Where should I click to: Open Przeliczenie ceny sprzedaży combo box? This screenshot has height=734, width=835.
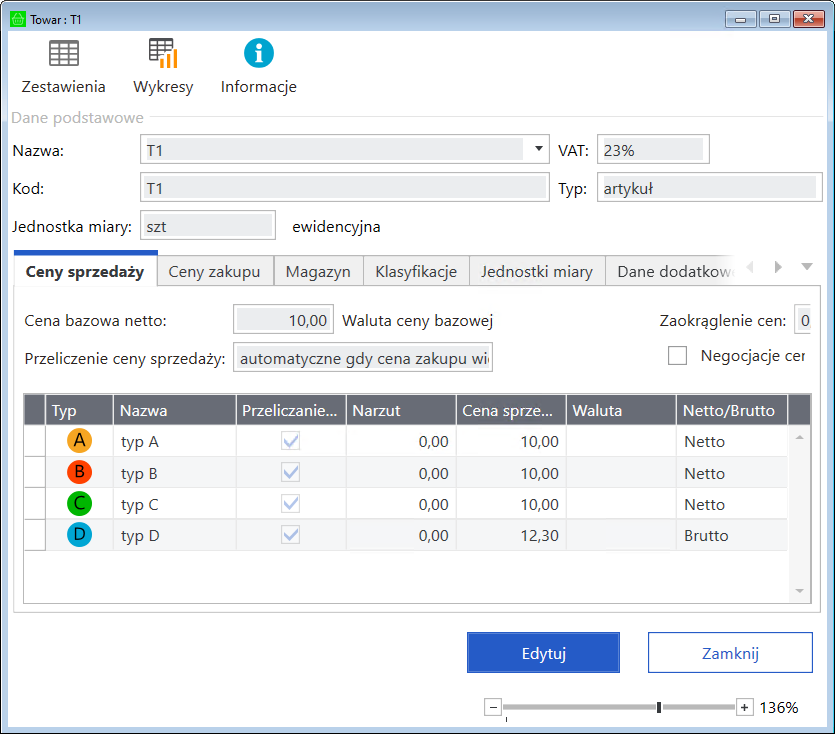tap(363, 358)
